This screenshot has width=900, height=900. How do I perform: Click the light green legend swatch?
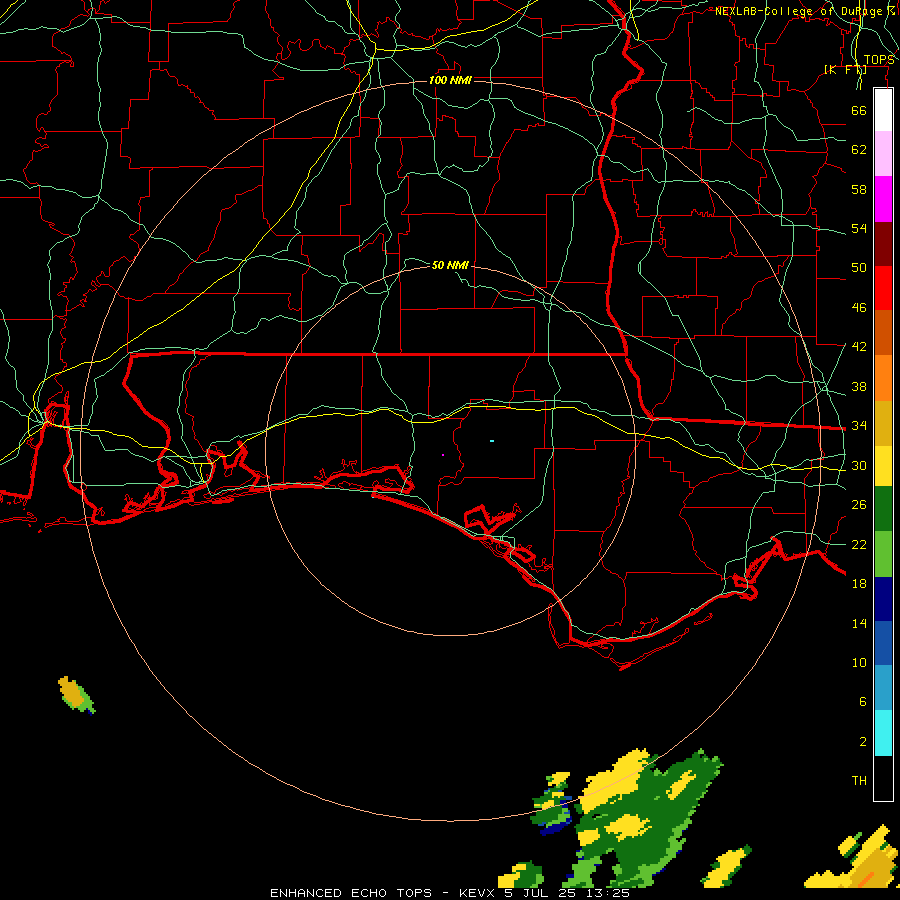(x=883, y=554)
